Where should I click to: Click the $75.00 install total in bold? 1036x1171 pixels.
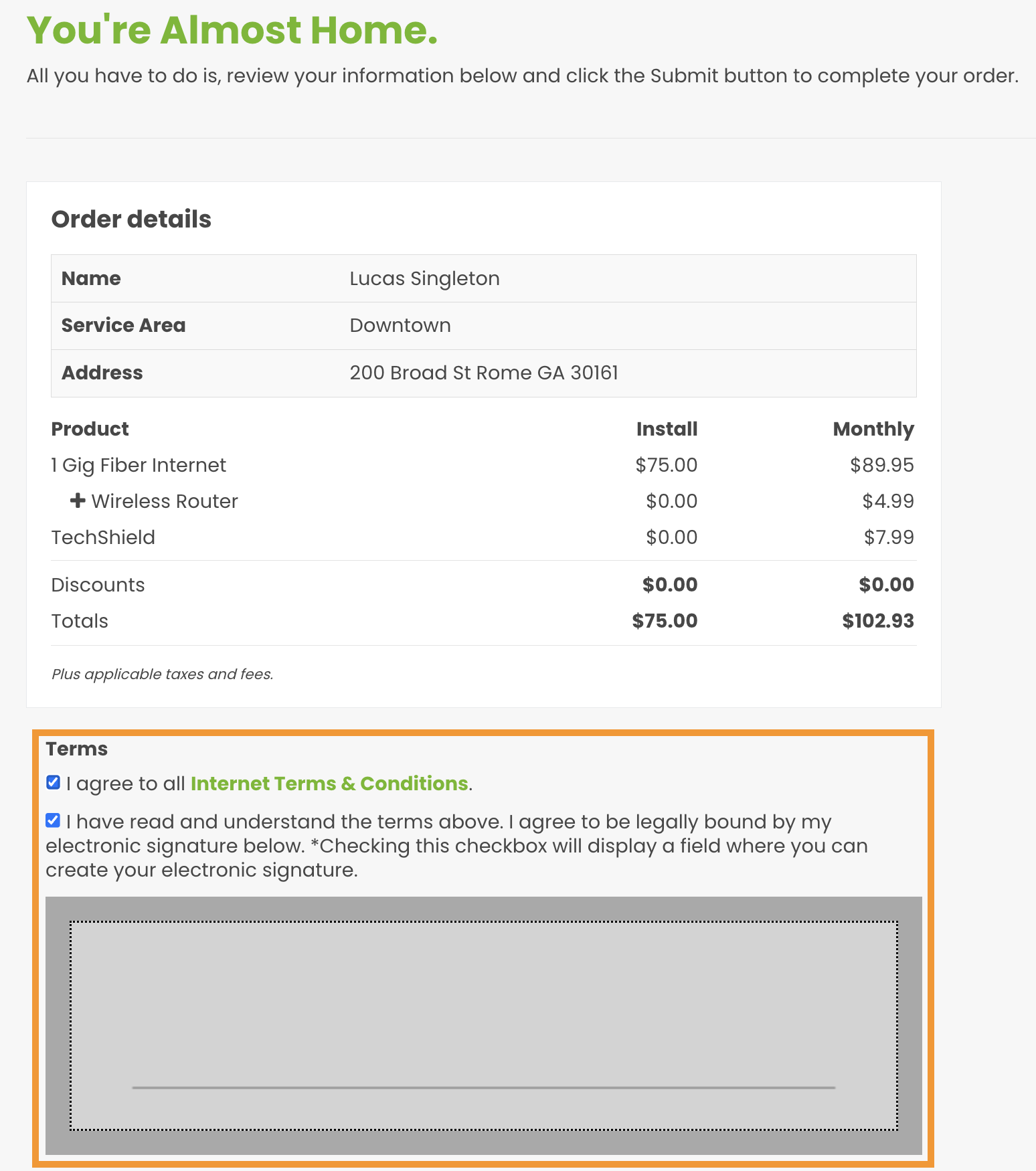(x=665, y=621)
